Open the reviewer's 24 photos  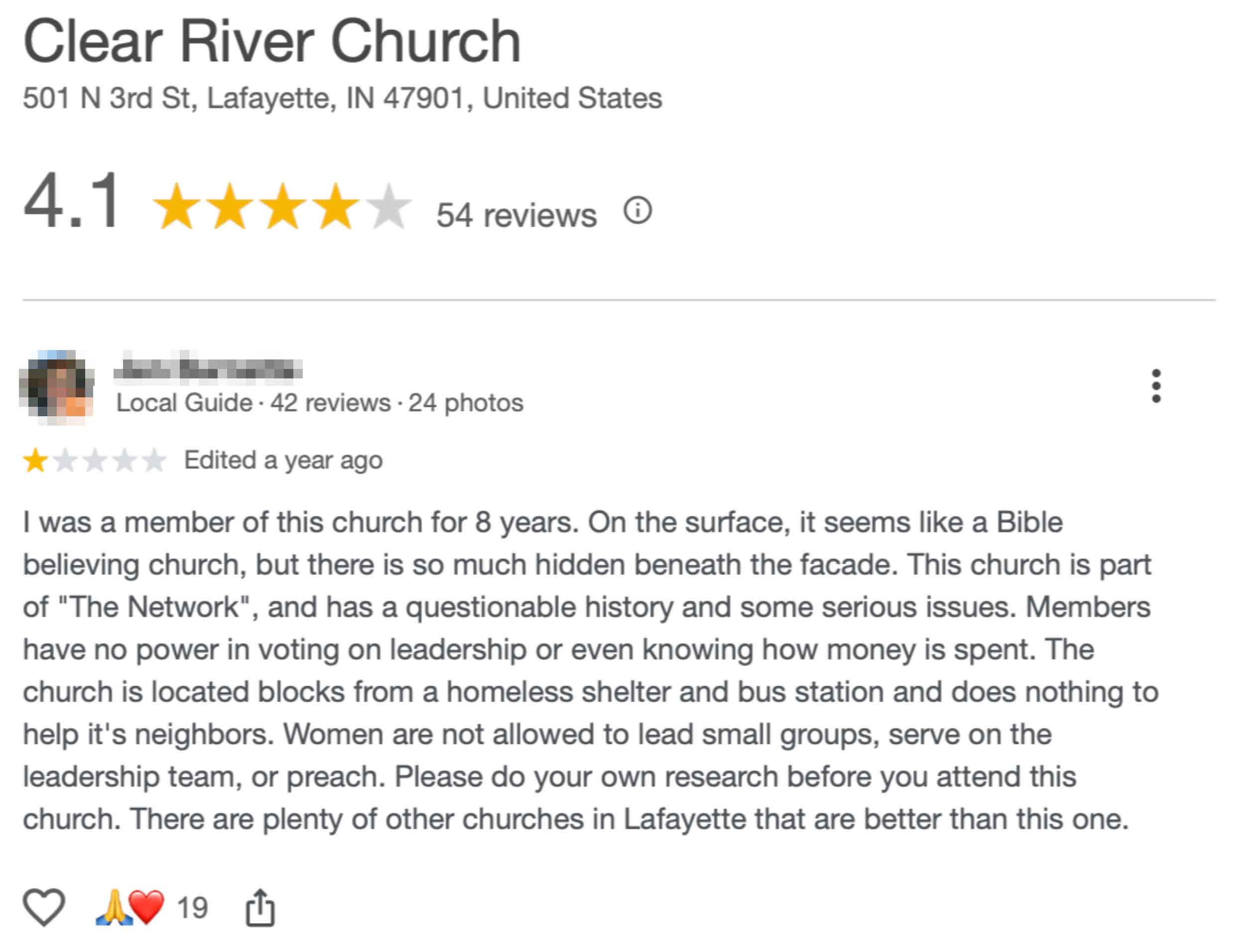[x=466, y=403]
